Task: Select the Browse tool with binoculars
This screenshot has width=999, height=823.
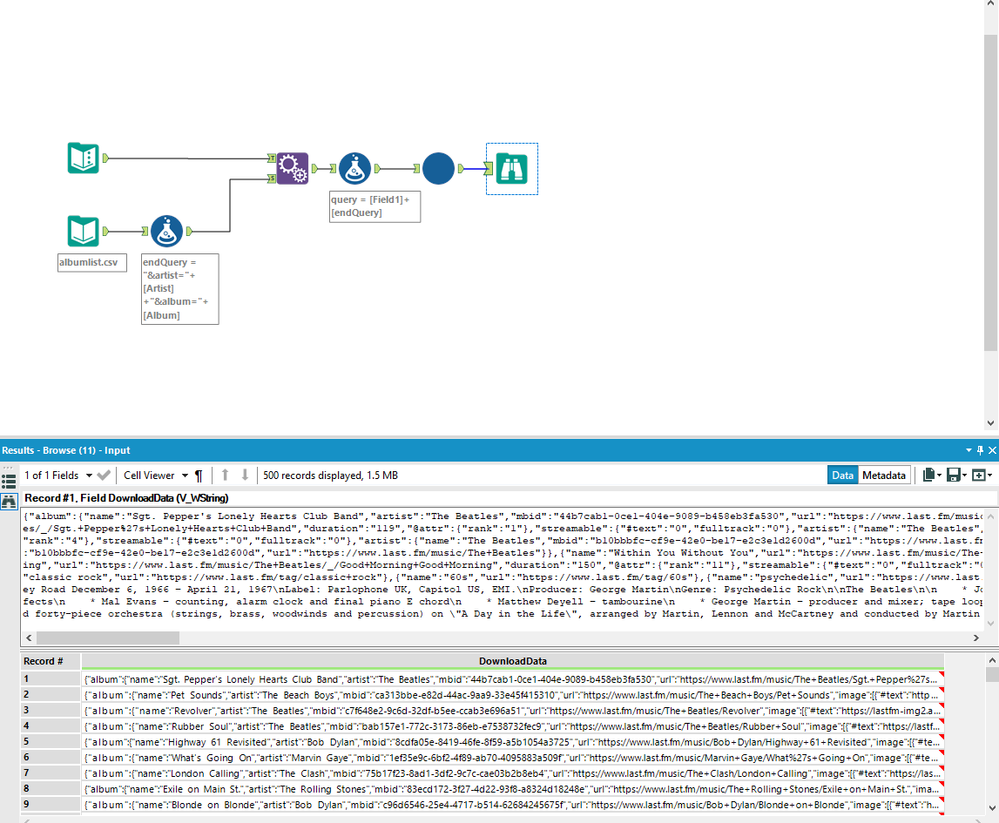Action: [x=512, y=169]
